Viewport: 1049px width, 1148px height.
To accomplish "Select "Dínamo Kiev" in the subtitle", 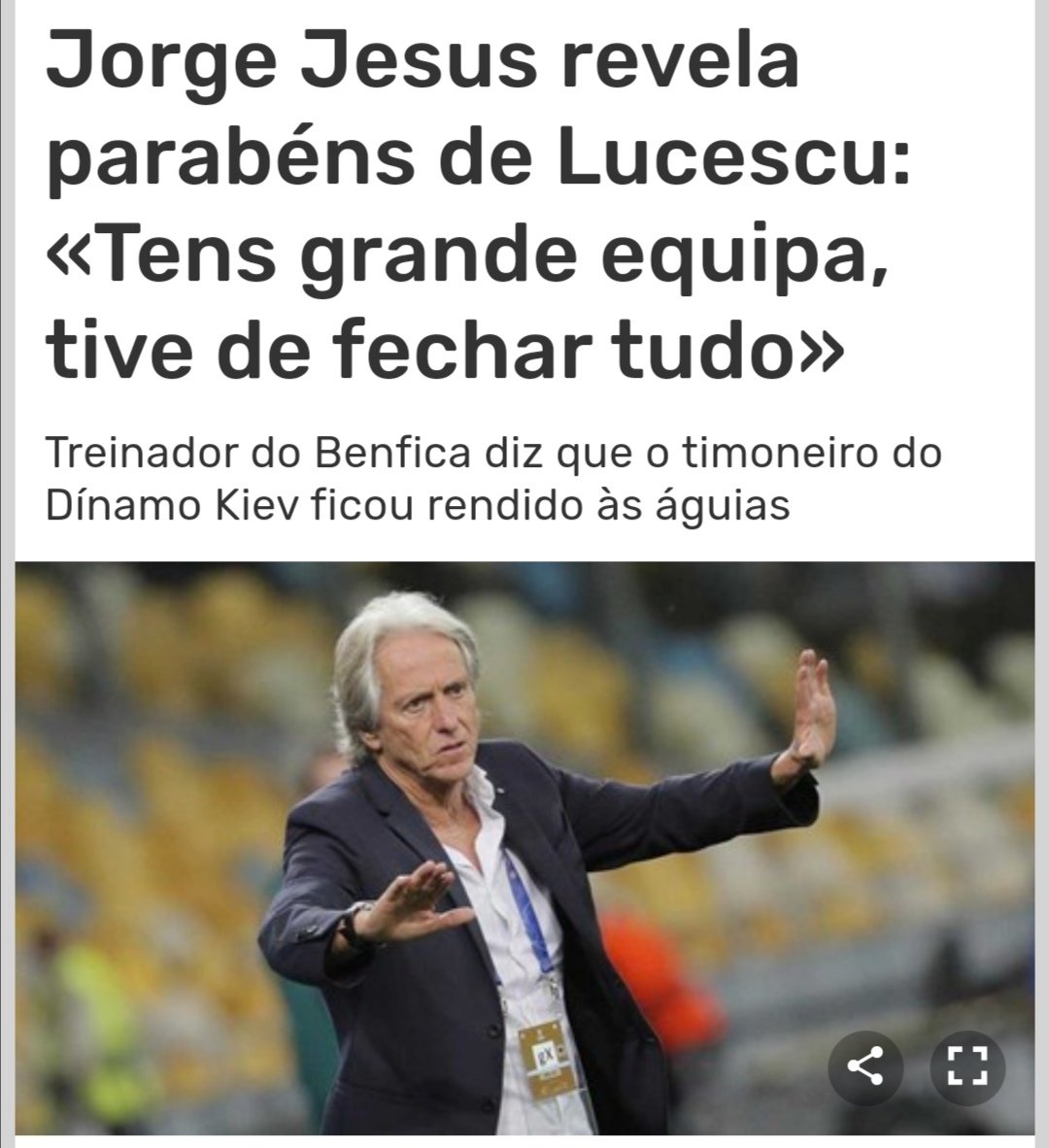I will [173, 505].
